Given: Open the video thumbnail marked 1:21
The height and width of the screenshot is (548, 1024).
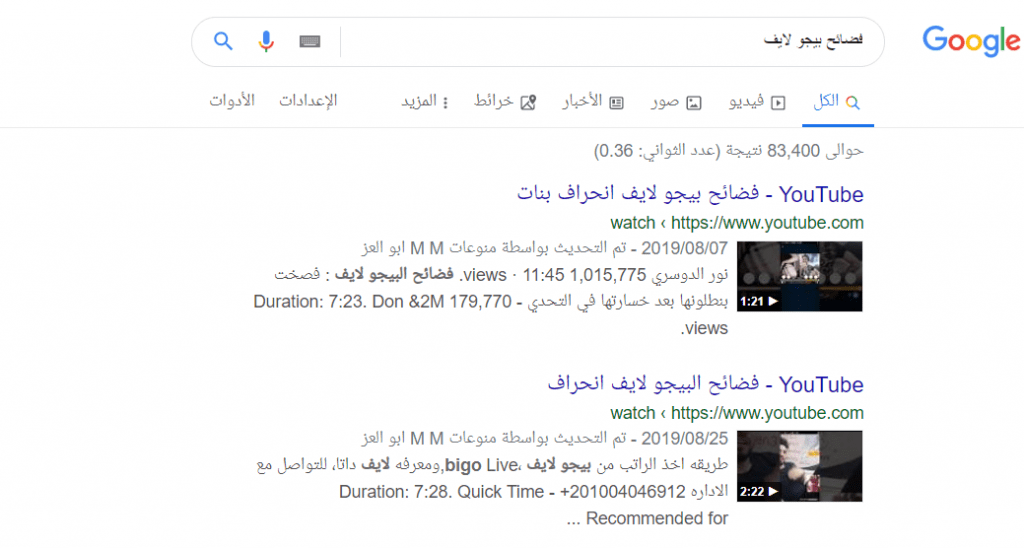Looking at the screenshot, I should (799, 276).
